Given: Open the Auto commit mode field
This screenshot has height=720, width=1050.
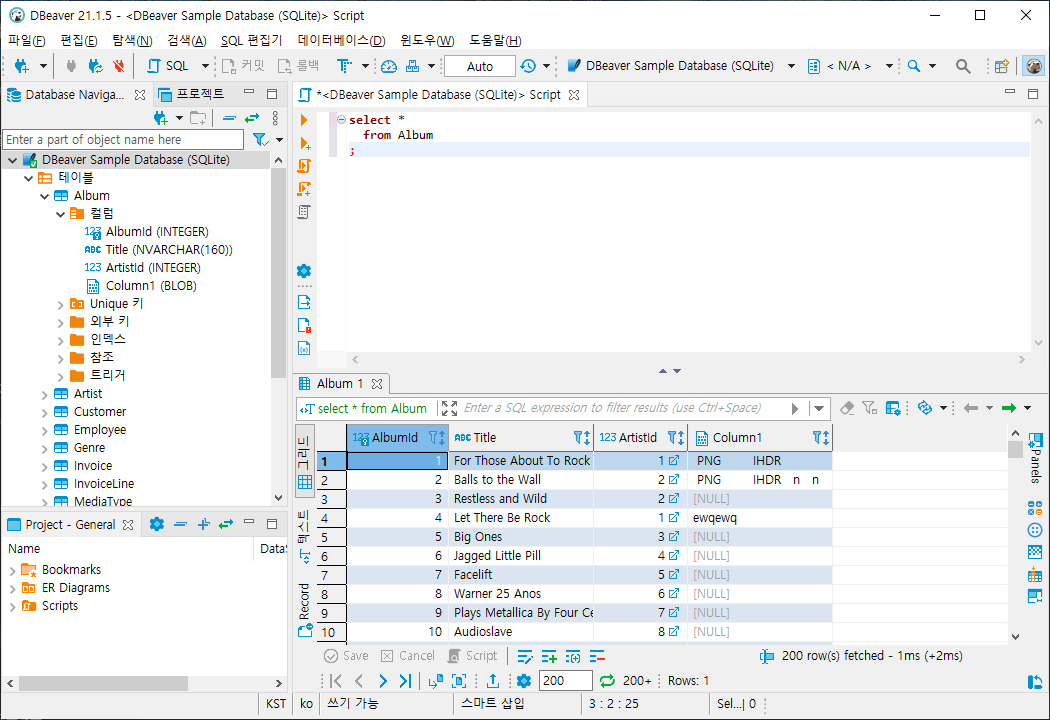Looking at the screenshot, I should (x=479, y=66).
